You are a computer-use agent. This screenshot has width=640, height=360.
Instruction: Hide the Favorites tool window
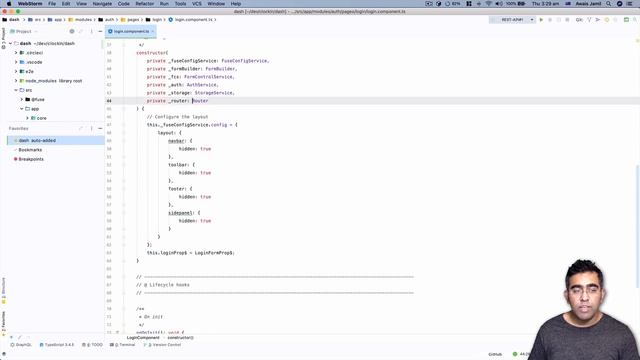(x=100, y=128)
